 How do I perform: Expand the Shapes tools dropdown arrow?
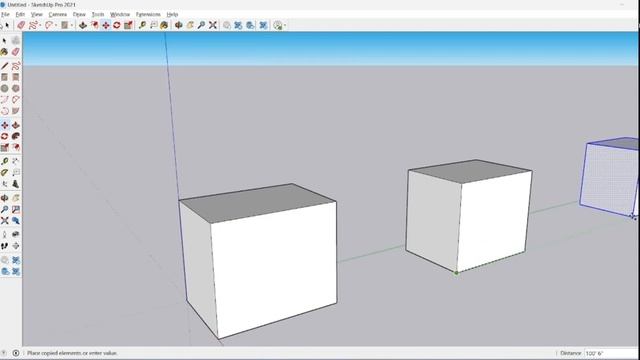tap(72, 25)
